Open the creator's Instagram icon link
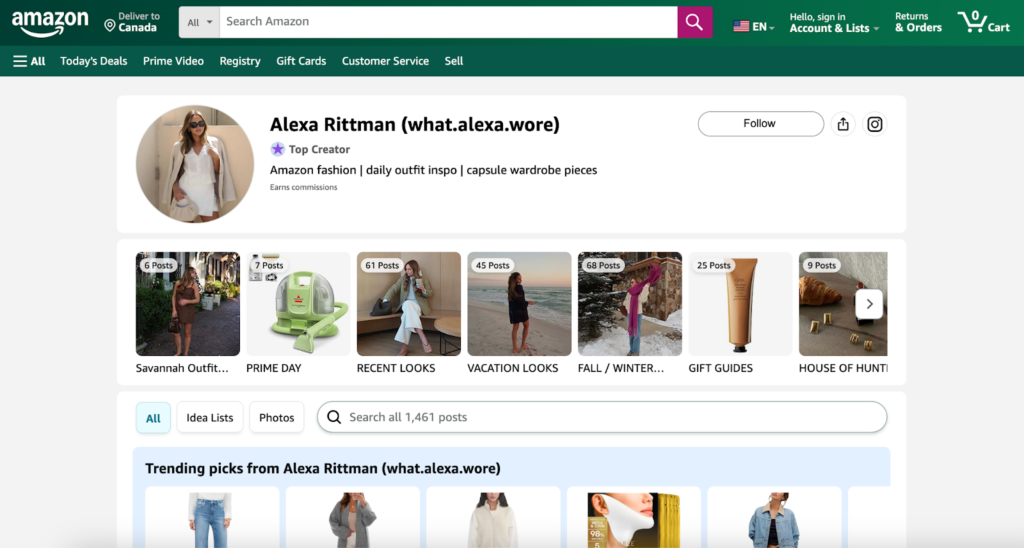The width and height of the screenshot is (1024, 548). pyautogui.click(x=875, y=124)
